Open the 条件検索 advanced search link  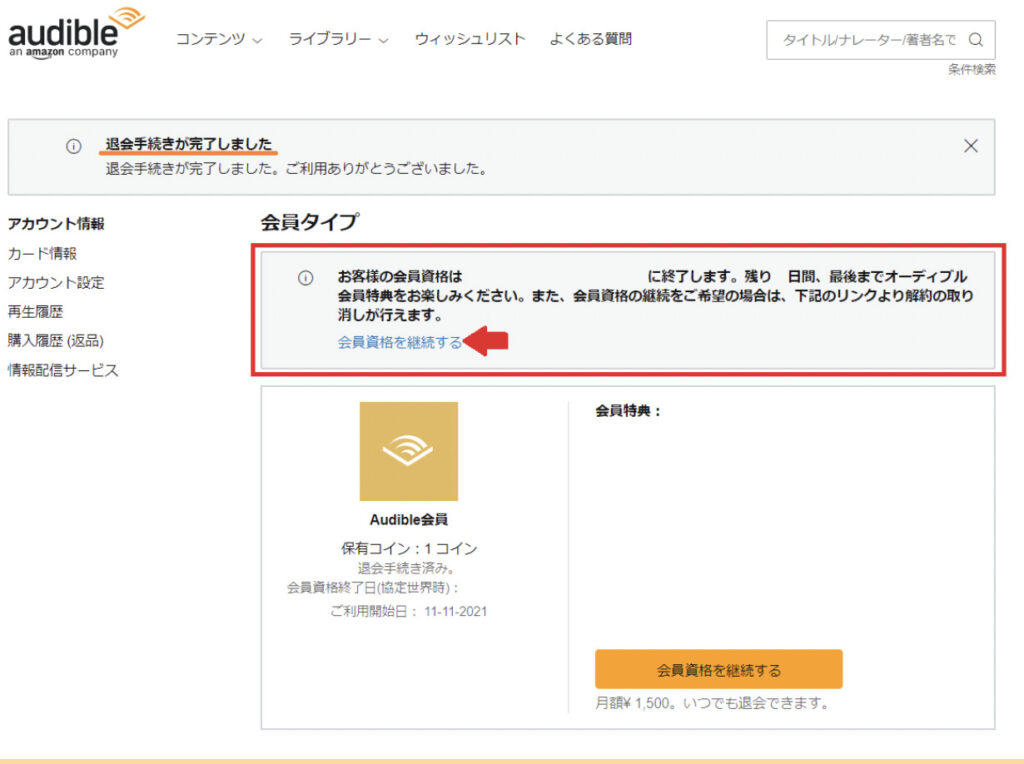pos(972,69)
